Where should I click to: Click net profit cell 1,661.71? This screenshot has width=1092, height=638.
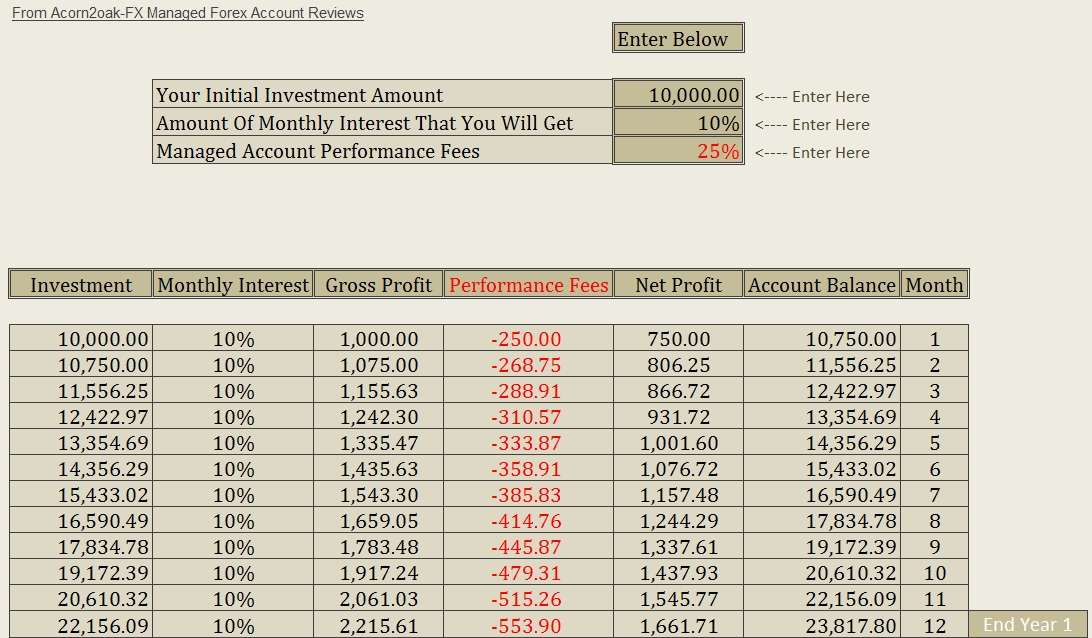coord(678,625)
